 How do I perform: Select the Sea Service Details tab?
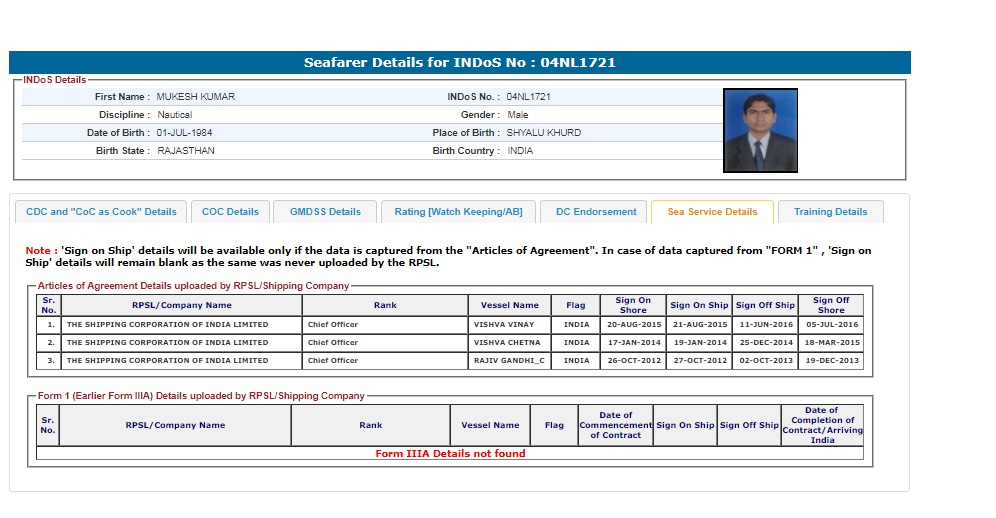point(712,212)
